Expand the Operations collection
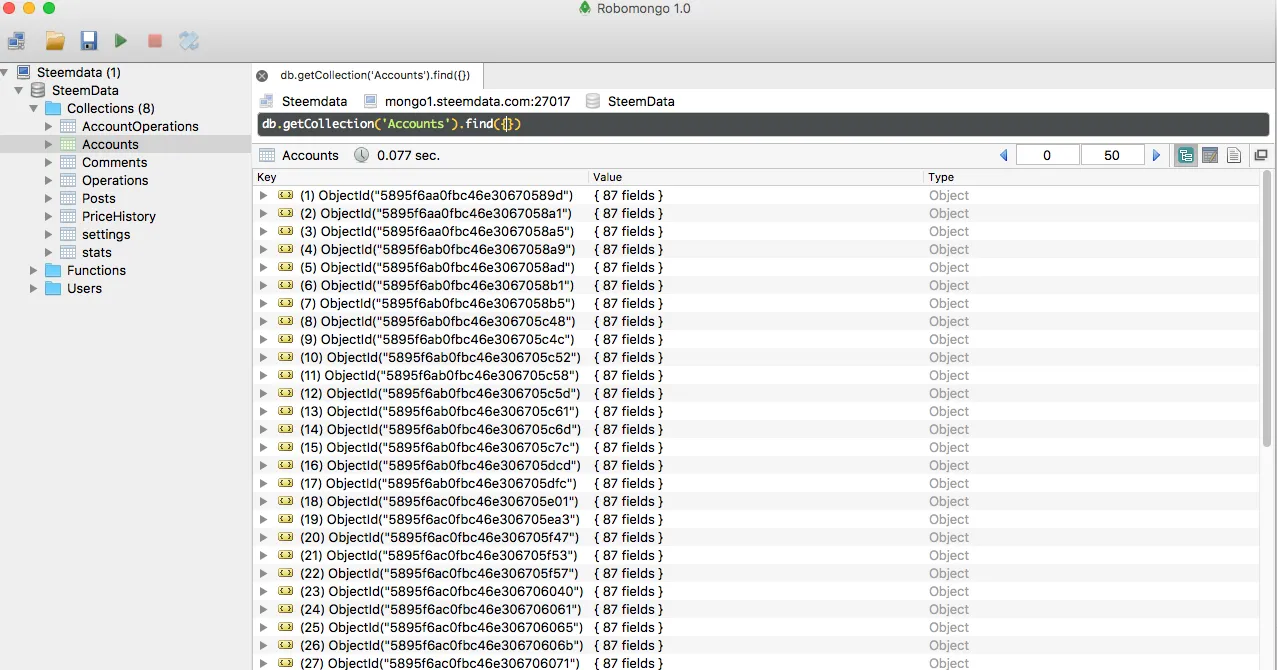This screenshot has width=1277, height=670. [x=49, y=180]
